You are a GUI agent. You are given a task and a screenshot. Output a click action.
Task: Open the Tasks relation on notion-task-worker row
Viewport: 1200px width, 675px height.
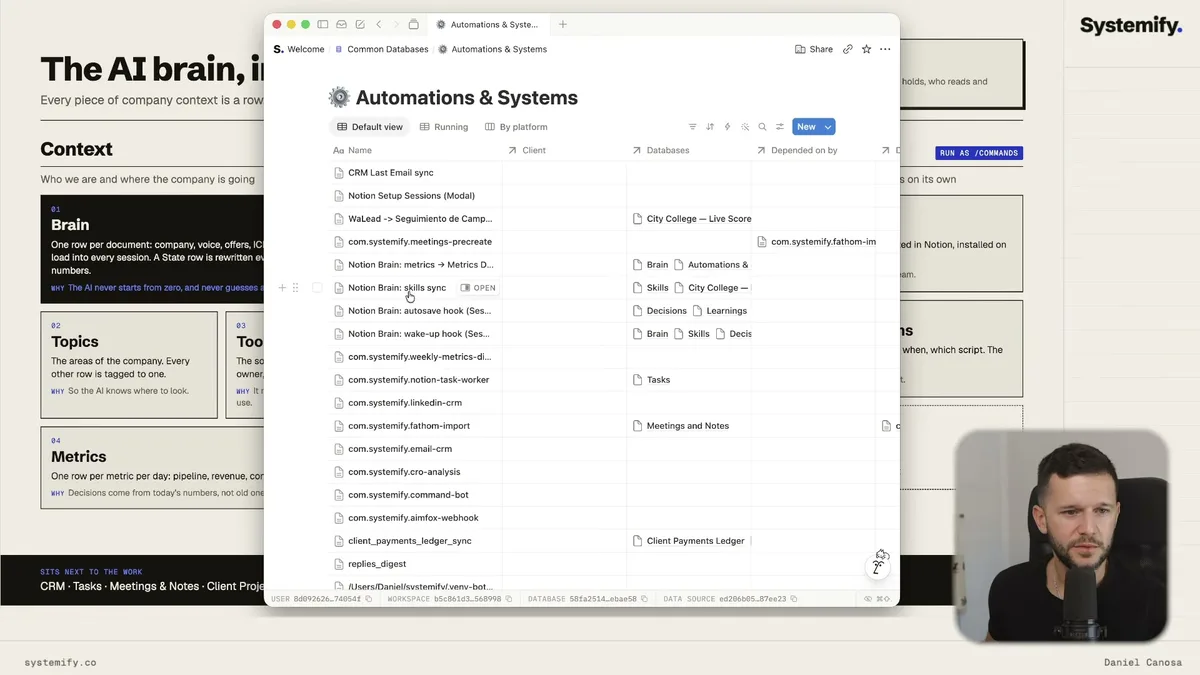point(651,380)
